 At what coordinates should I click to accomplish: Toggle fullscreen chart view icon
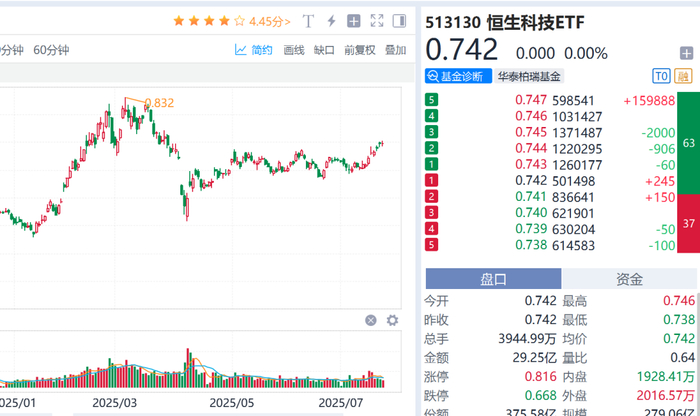(x=377, y=21)
